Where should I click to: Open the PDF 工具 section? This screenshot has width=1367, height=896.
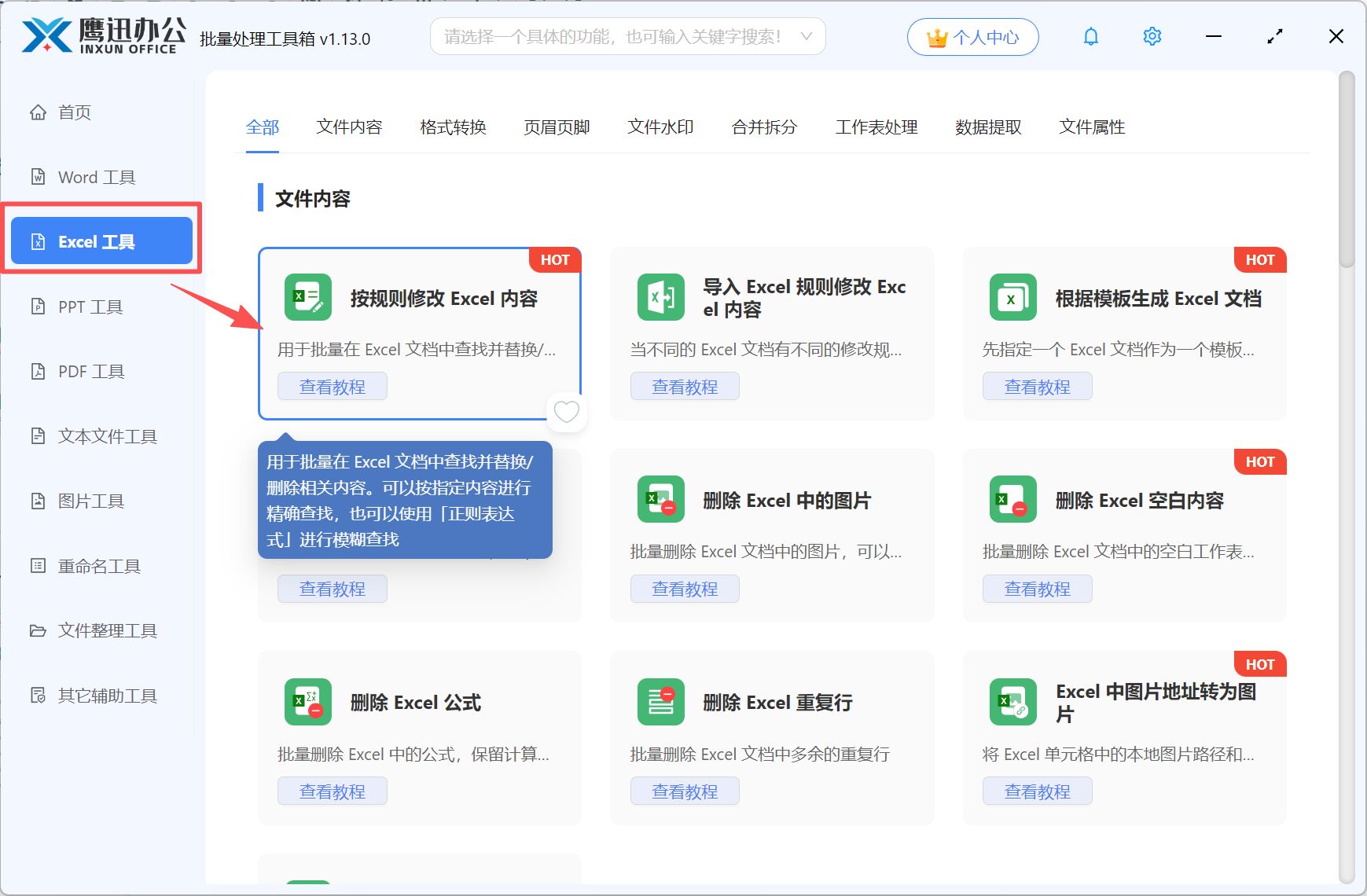[x=89, y=371]
